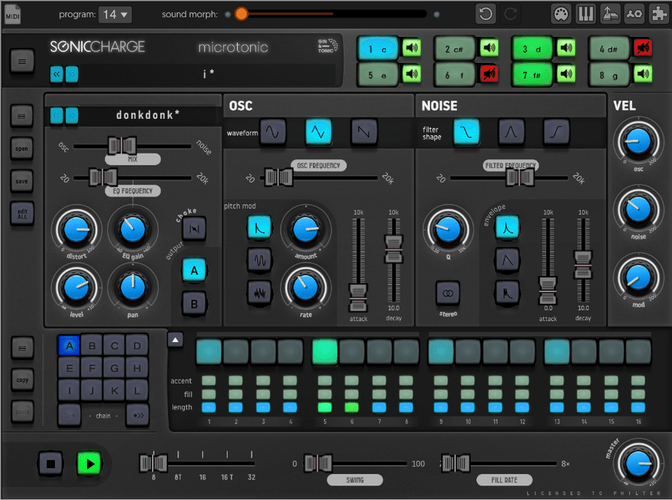
Task: Click the osc/noise mix slider handle
Action: coord(122,146)
